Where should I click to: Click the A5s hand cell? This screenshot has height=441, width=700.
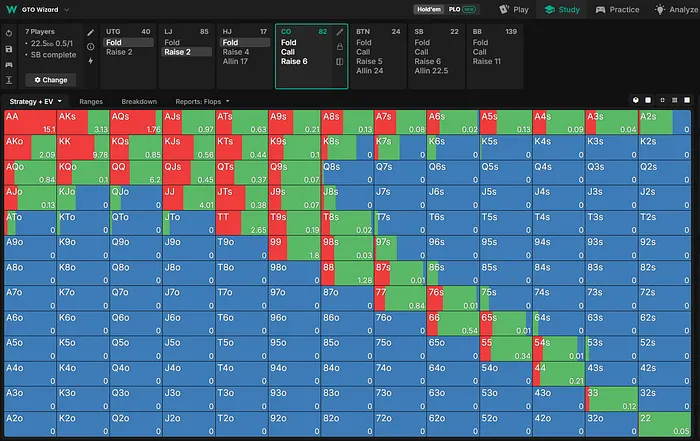tap(506, 122)
